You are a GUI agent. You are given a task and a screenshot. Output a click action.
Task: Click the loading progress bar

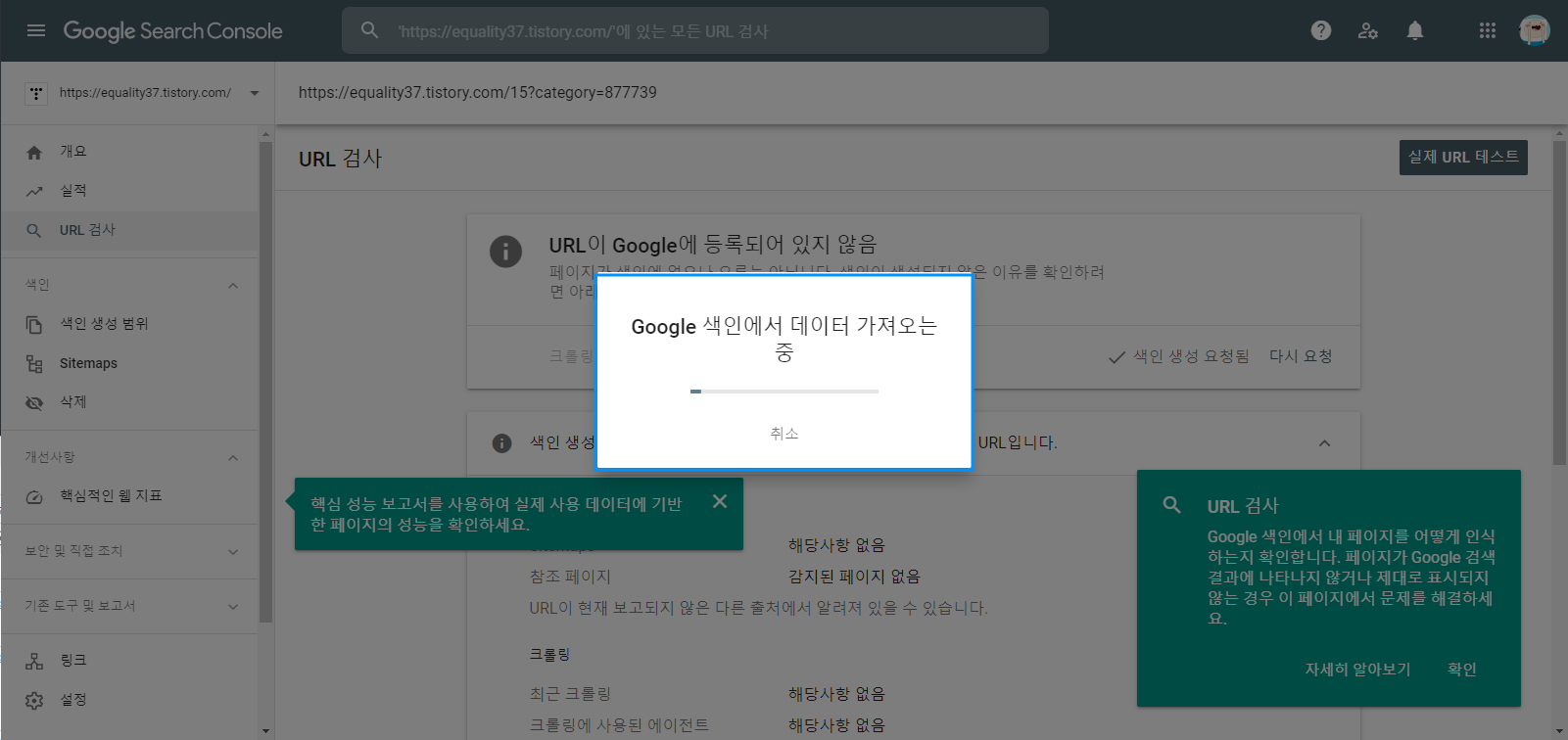[x=784, y=392]
